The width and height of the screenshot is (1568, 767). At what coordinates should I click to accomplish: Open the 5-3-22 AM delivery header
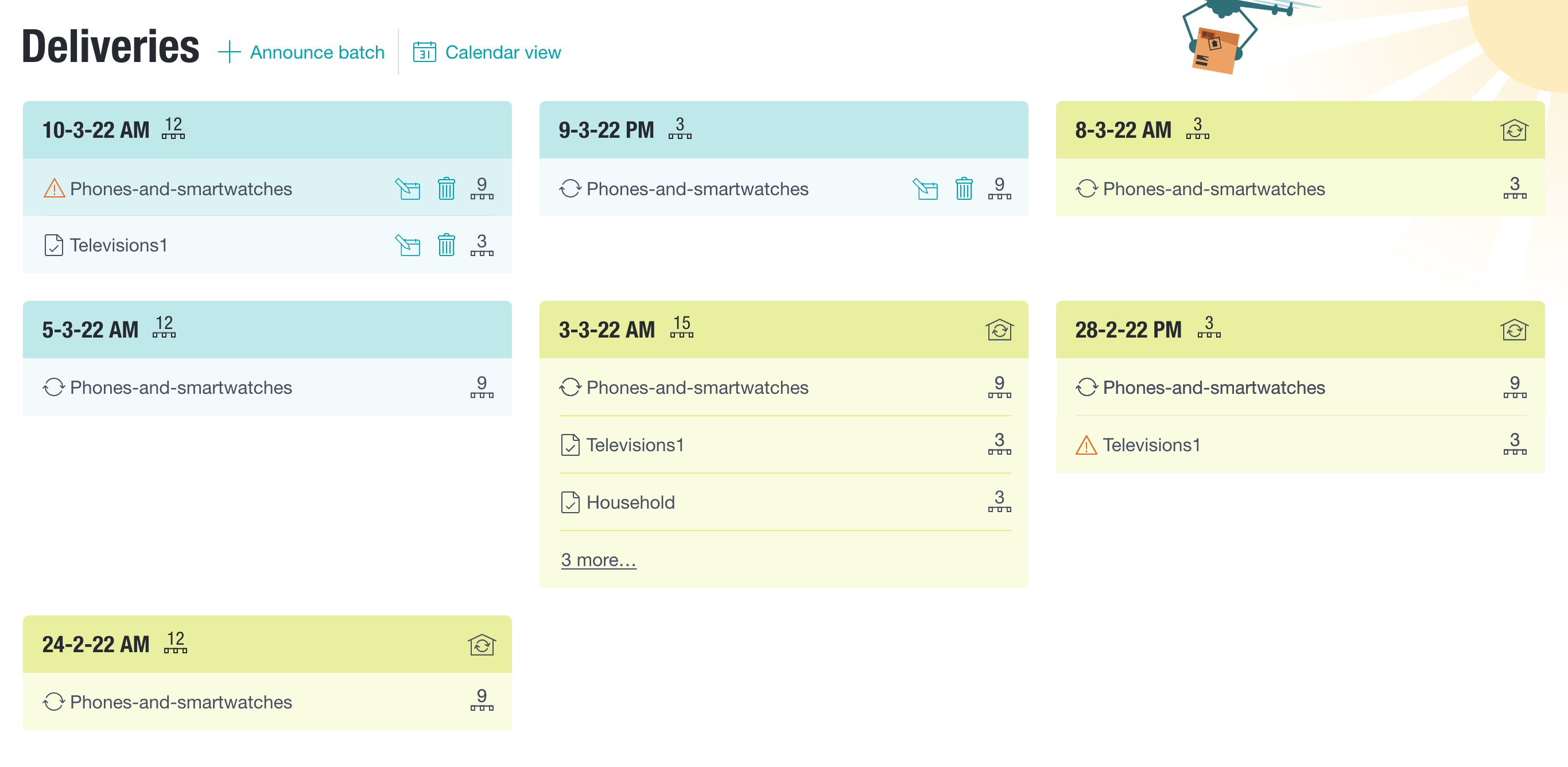point(267,330)
